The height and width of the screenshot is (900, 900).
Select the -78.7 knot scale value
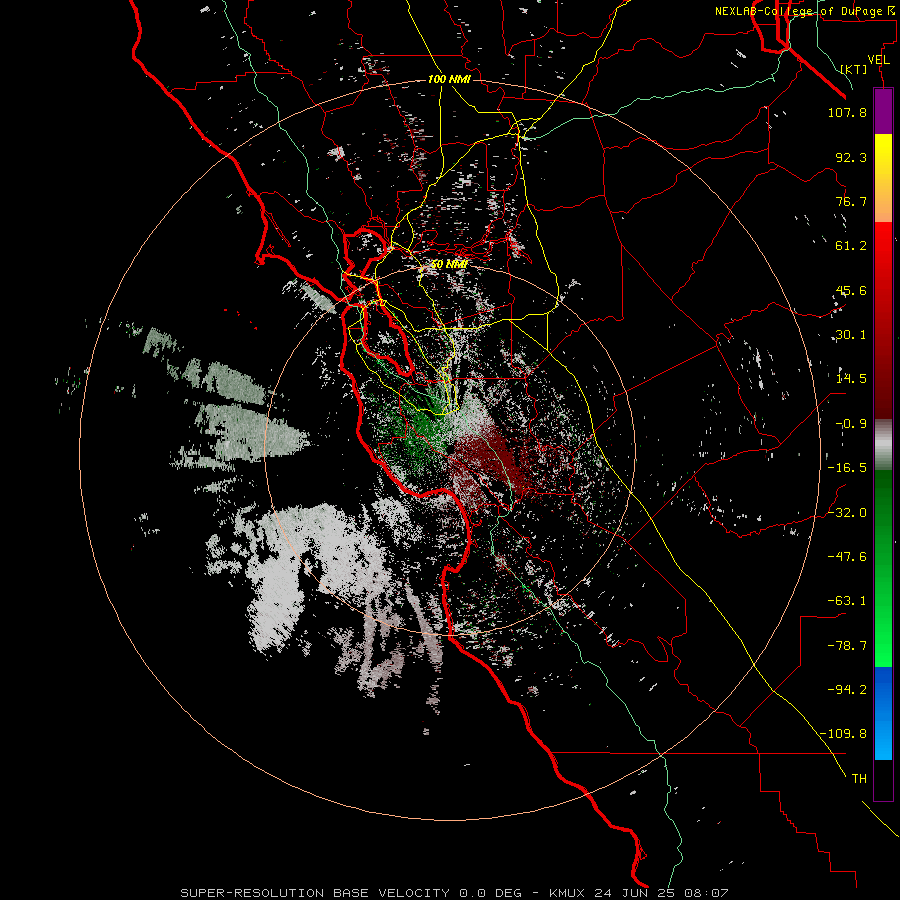(847, 646)
